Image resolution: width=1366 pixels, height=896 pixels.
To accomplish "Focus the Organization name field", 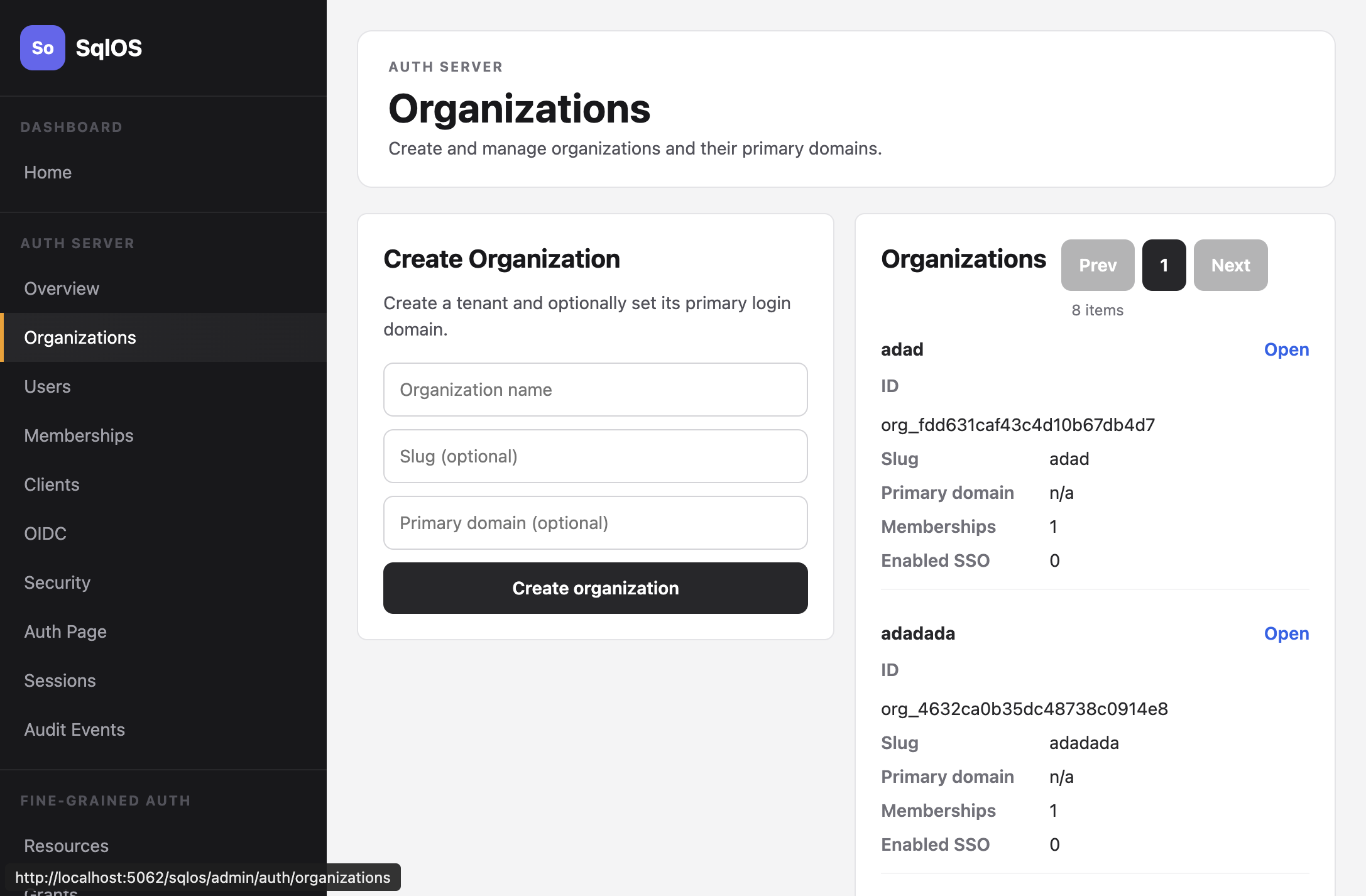I will click(595, 390).
